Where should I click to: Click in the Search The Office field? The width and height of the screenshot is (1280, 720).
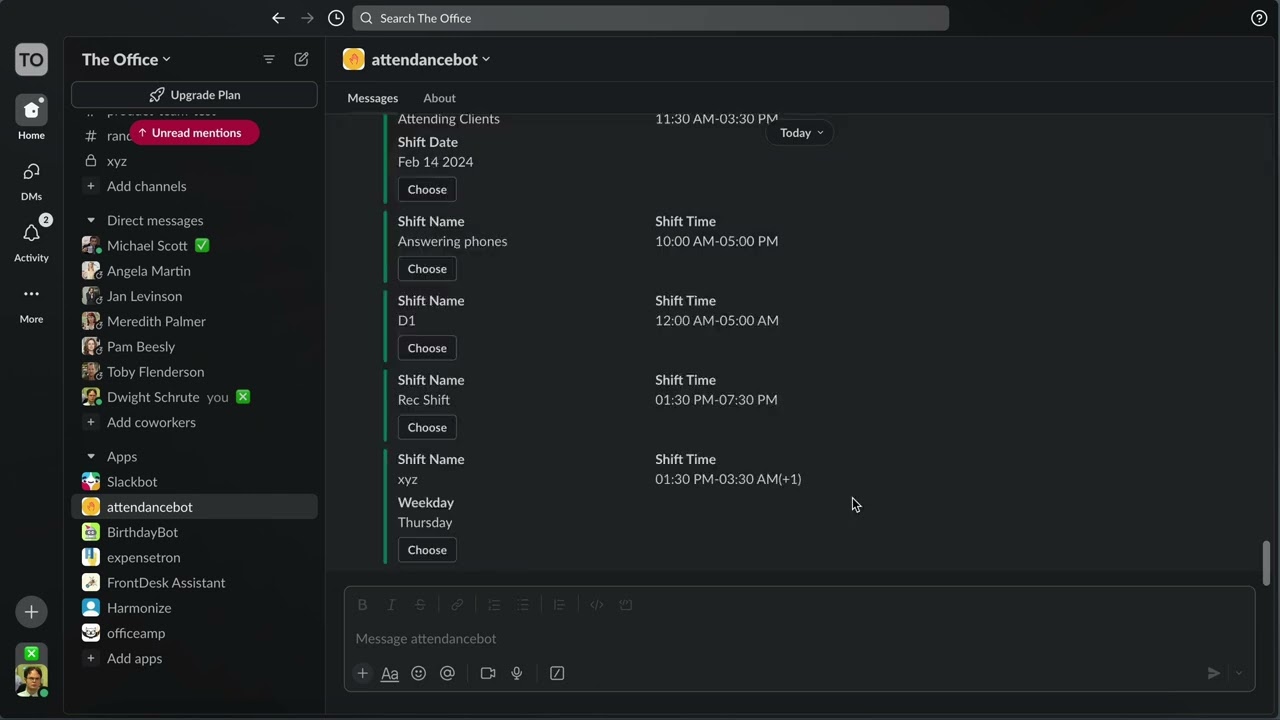(651, 18)
